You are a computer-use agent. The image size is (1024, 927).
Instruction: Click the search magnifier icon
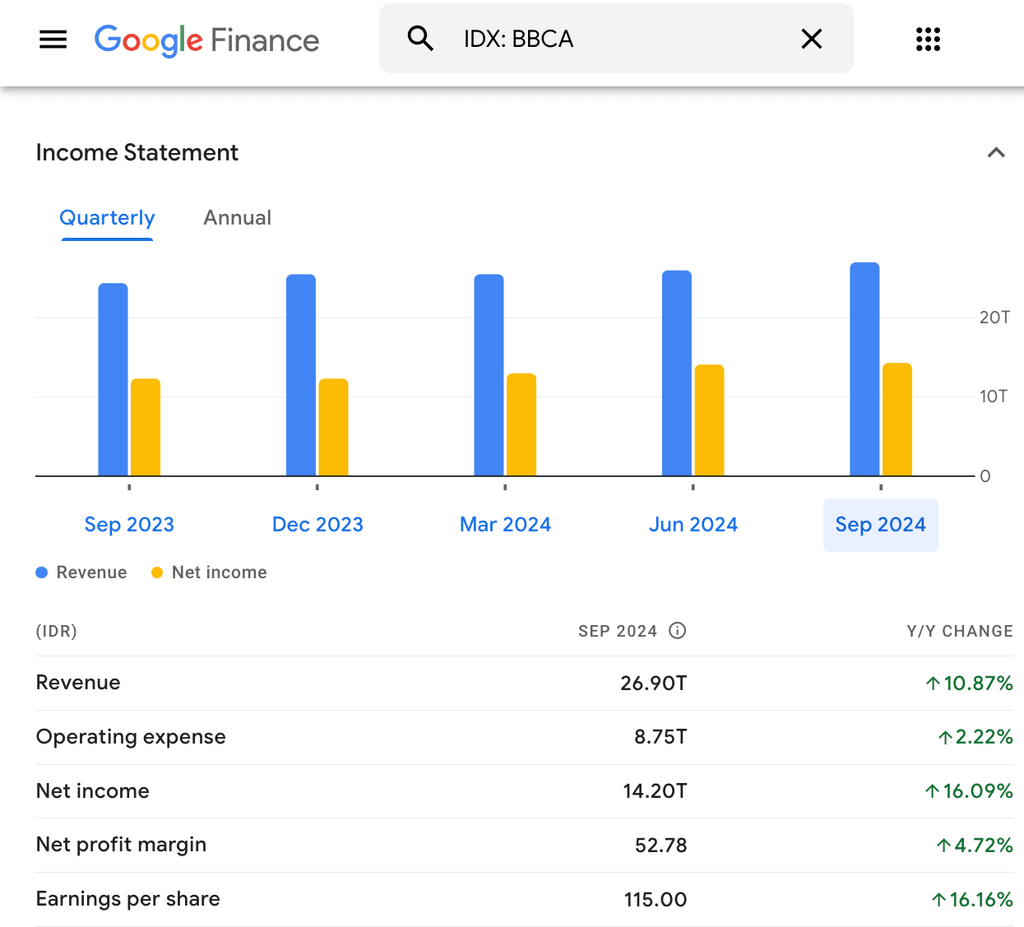tap(420, 38)
